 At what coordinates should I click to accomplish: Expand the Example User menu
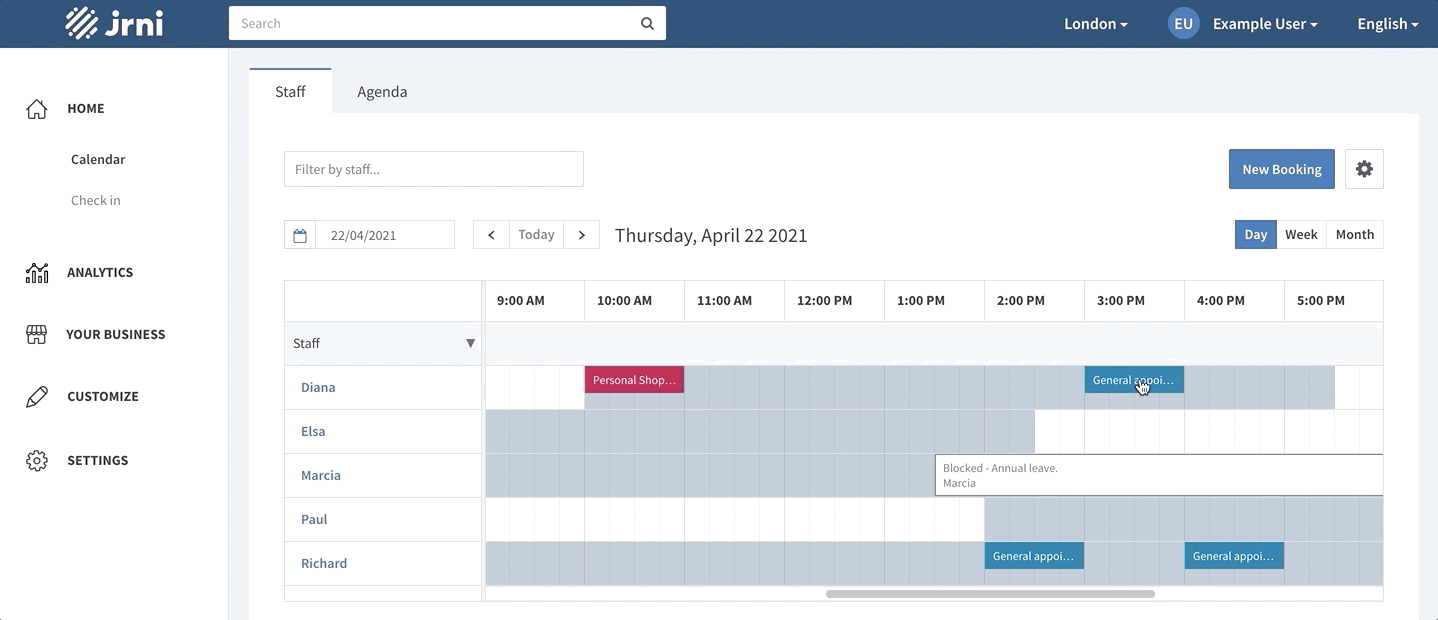coord(1264,24)
